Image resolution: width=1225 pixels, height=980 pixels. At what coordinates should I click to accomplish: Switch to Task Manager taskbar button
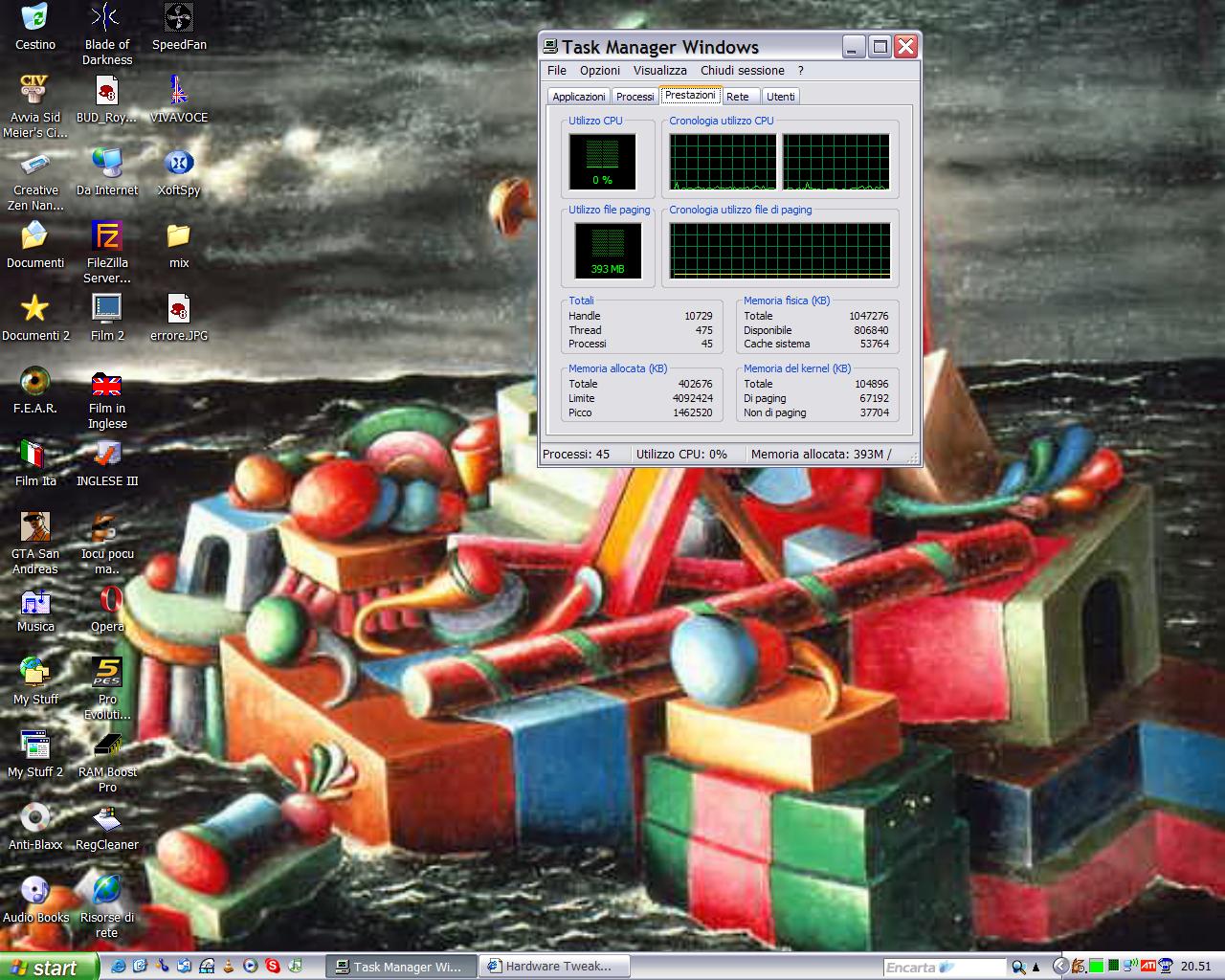coord(401,967)
